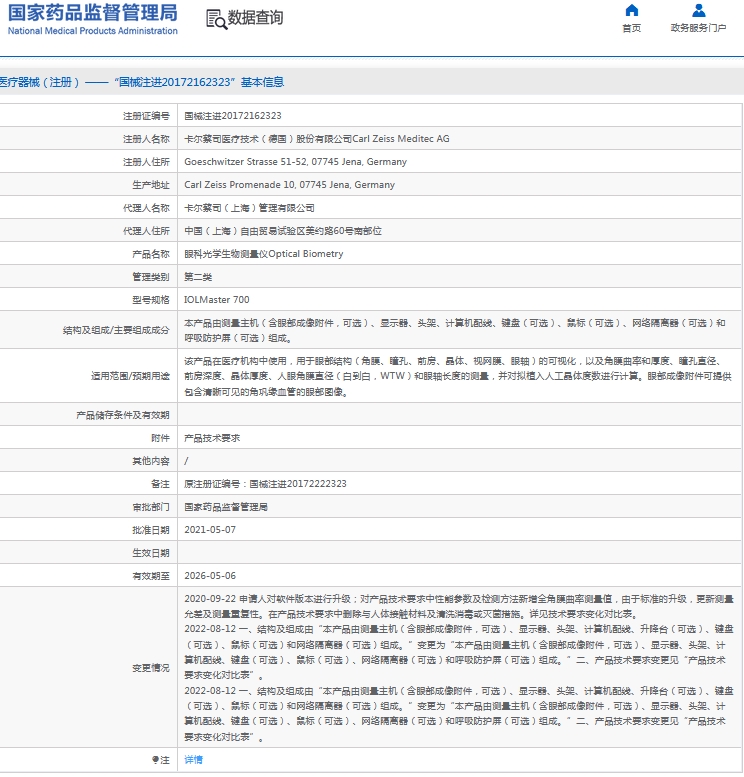Click the 附件 label
Screen dimensions: 744x777
pyautogui.click(x=160, y=438)
